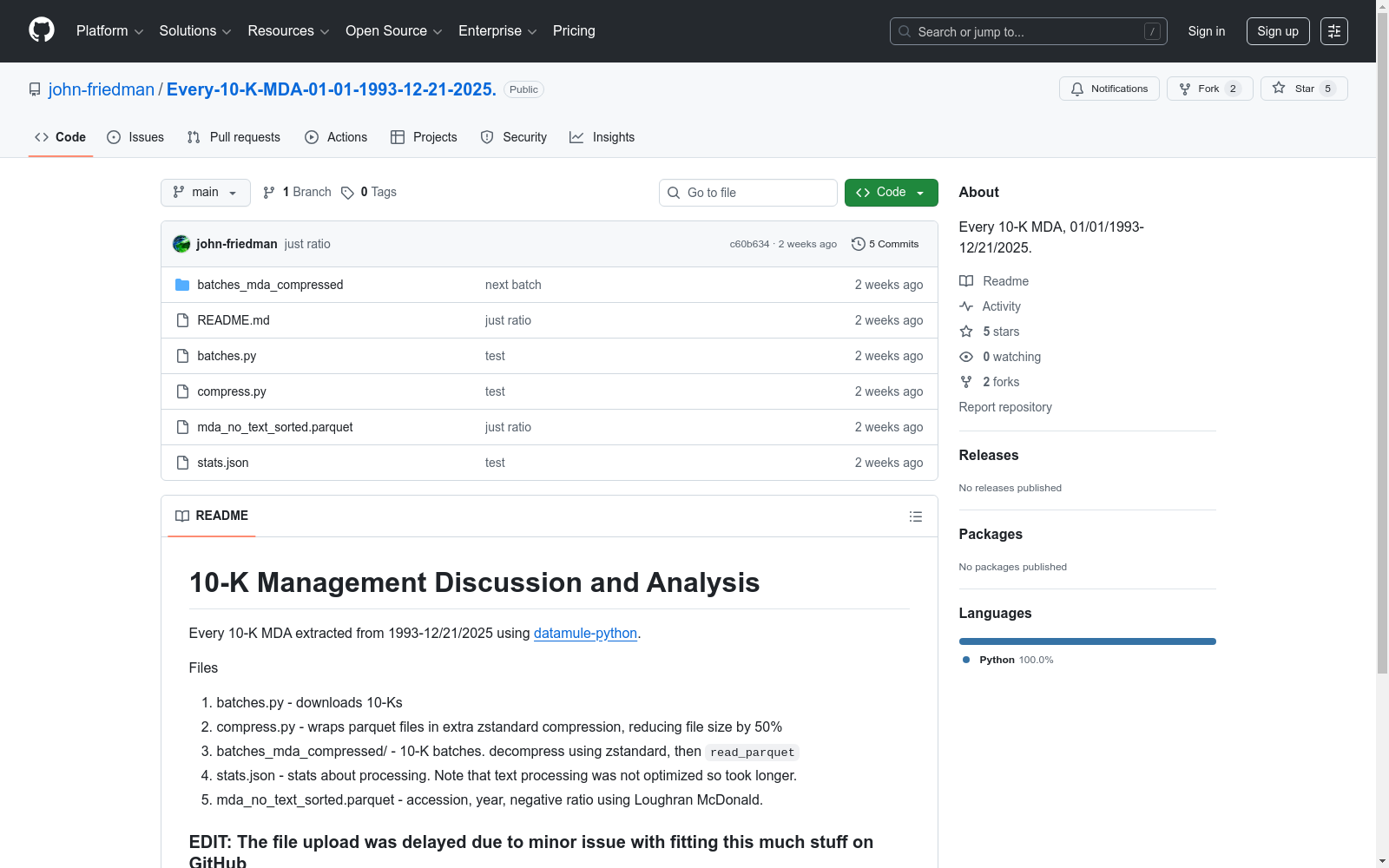Switch to the Projects tab
This screenshot has width=1389, height=868.
(x=424, y=137)
